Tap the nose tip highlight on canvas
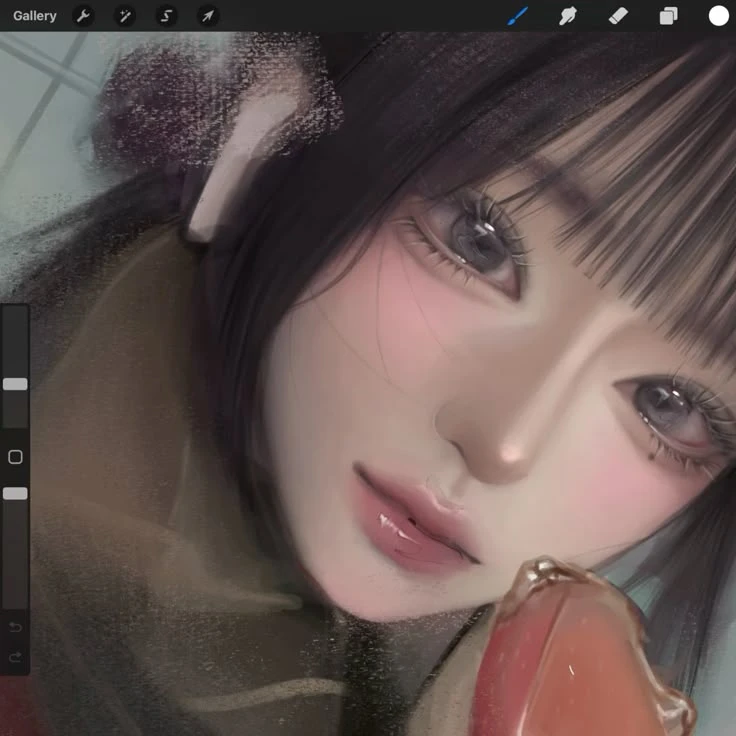Image resolution: width=736 pixels, height=736 pixels. pyautogui.click(x=512, y=452)
